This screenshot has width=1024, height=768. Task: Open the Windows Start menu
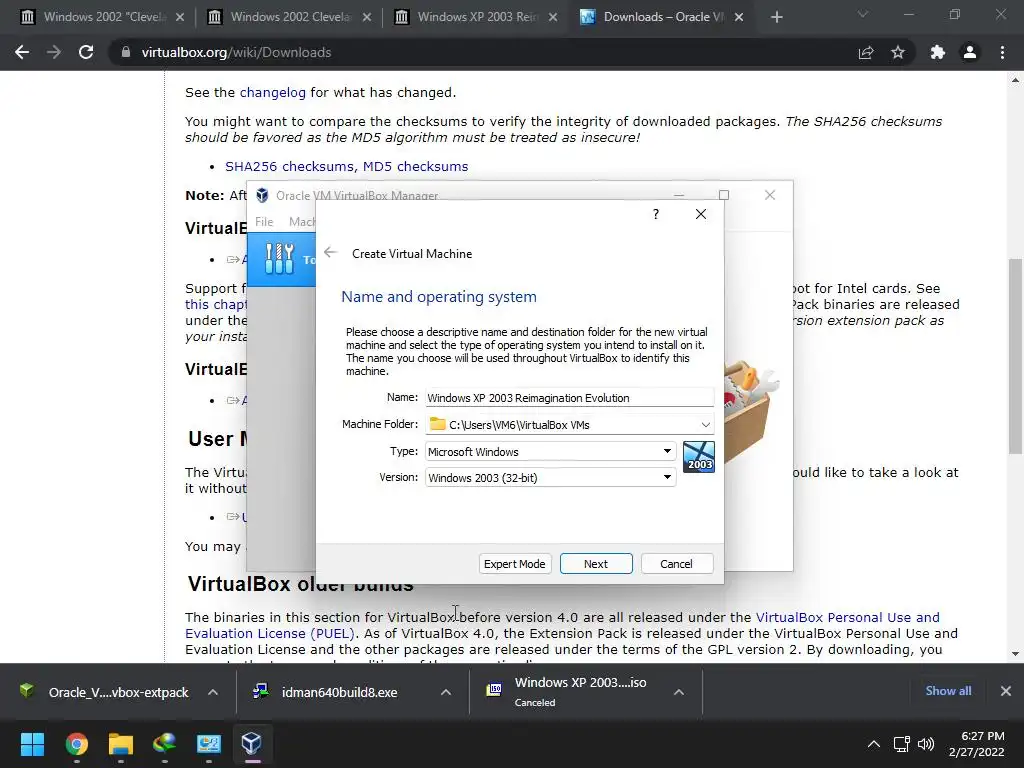point(32,744)
